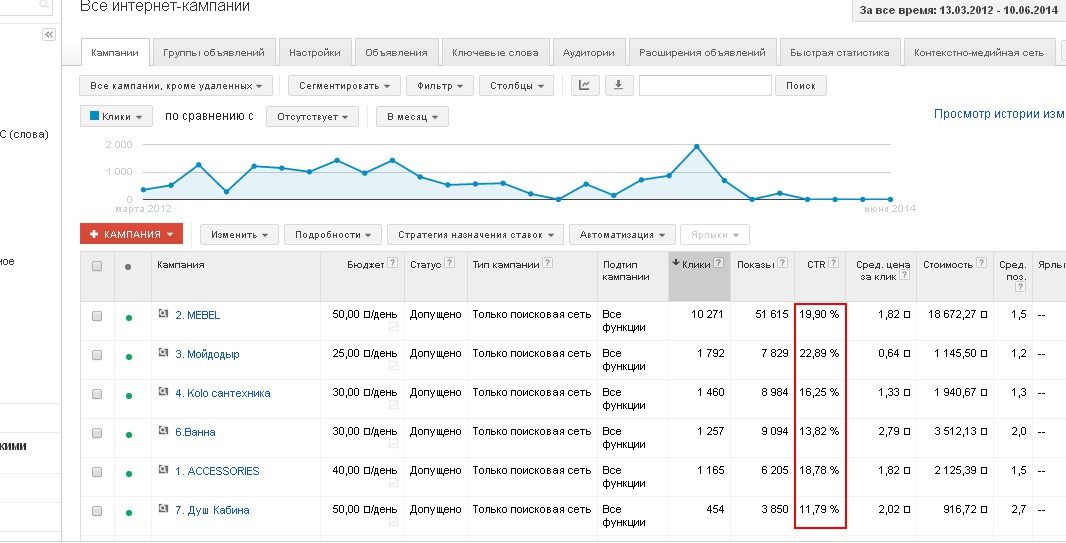This screenshot has width=1066, height=543.
Task: Open the Группы объявлений tab
Action: point(214,53)
